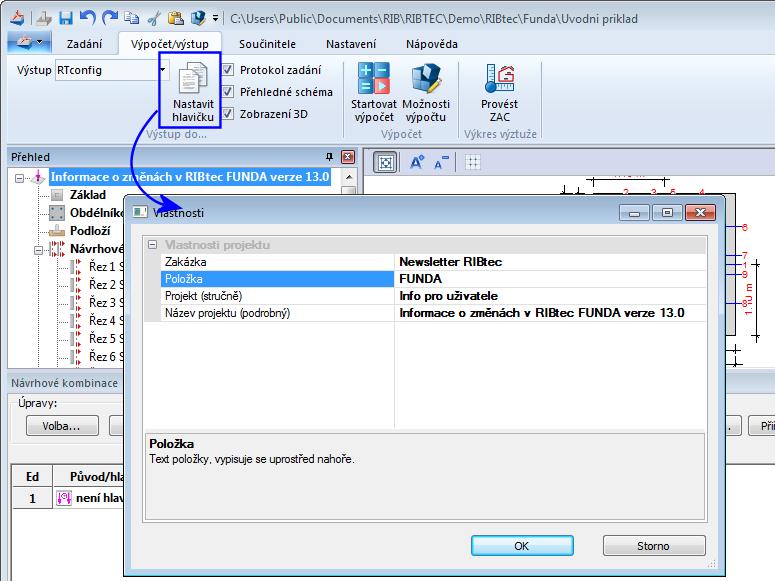Close the Vlastnosti dialog

tap(700, 213)
